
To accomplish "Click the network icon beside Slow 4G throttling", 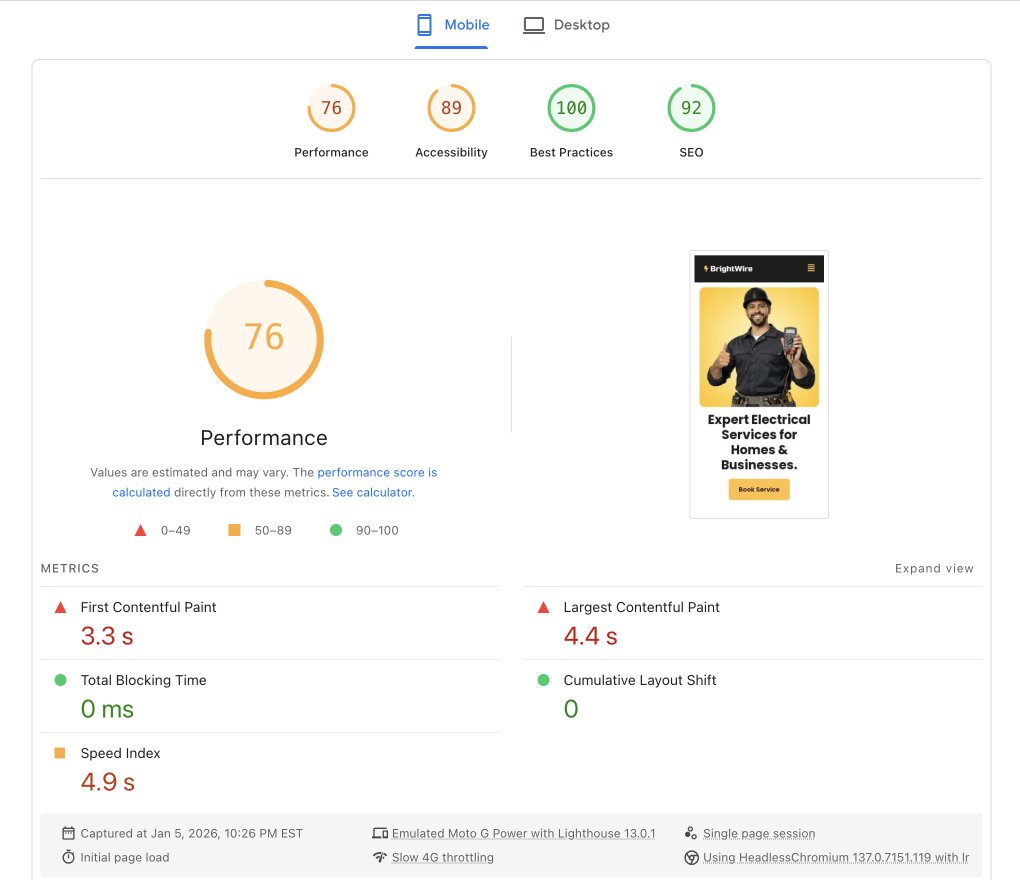I will coord(381,857).
